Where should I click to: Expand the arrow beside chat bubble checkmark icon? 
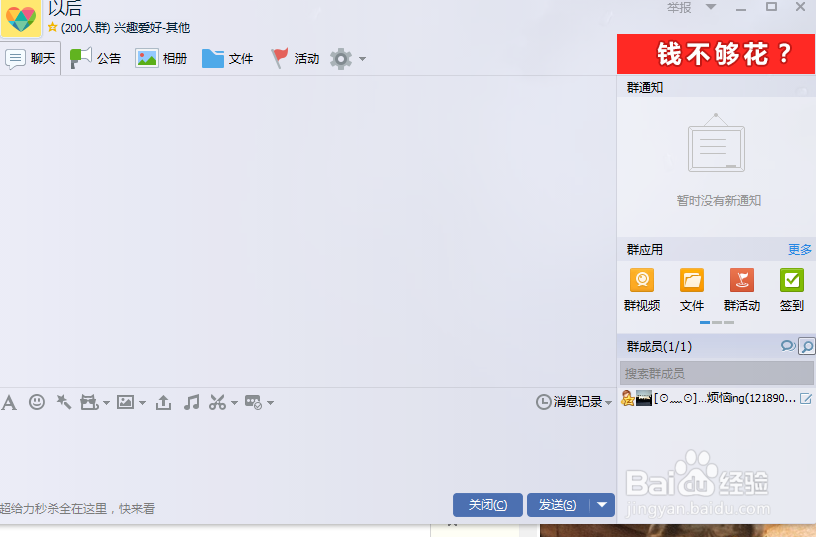270,403
